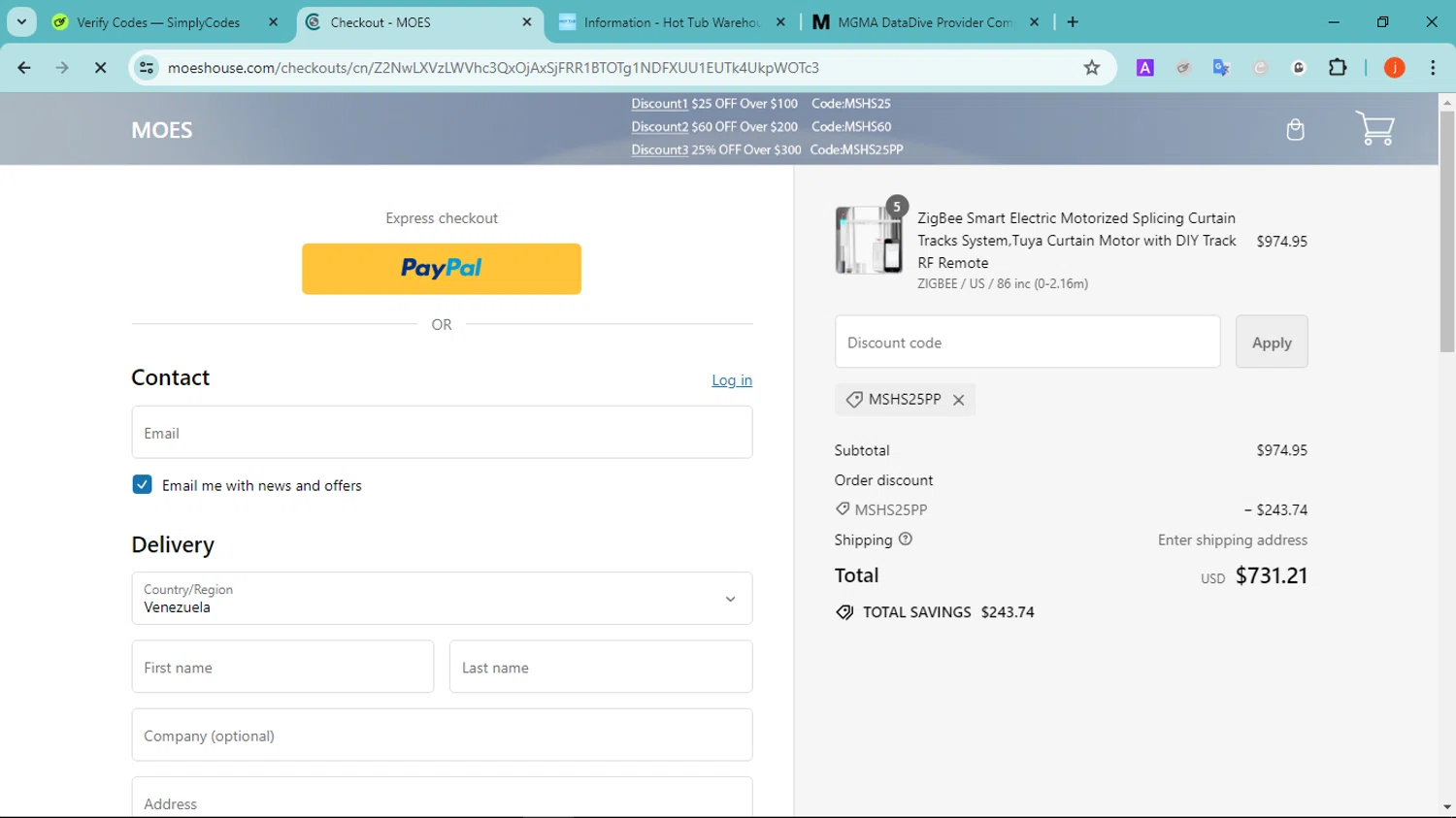Focus the Discount code field
Viewport: 1456px width, 818px height.
coord(1027,342)
